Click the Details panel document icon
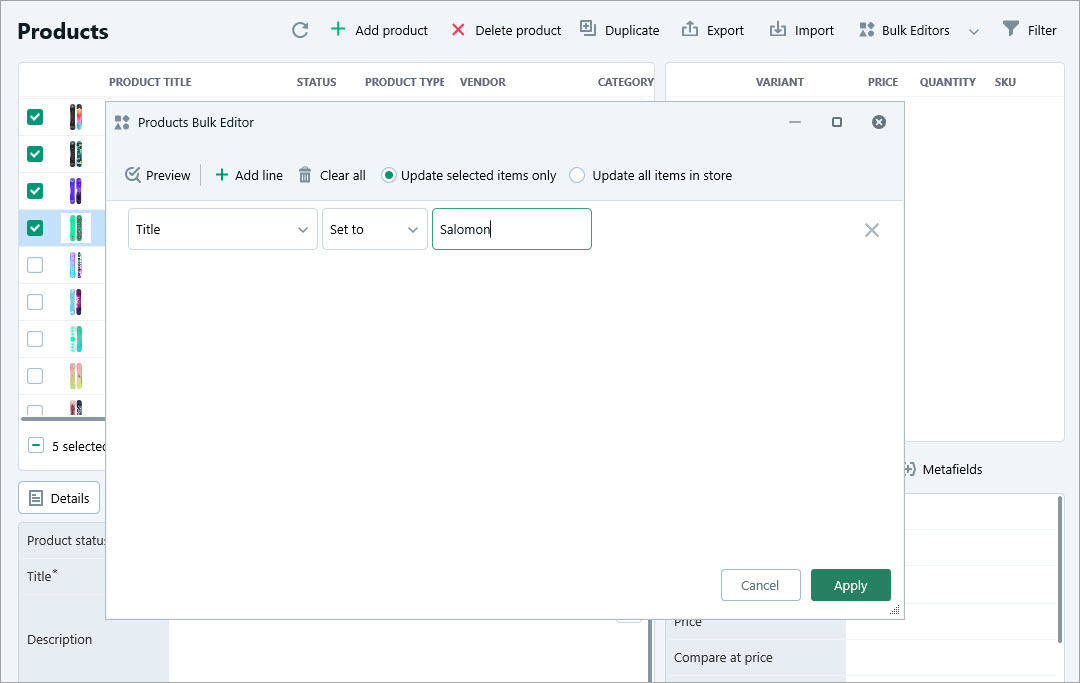The image size is (1080, 683). point(36,498)
